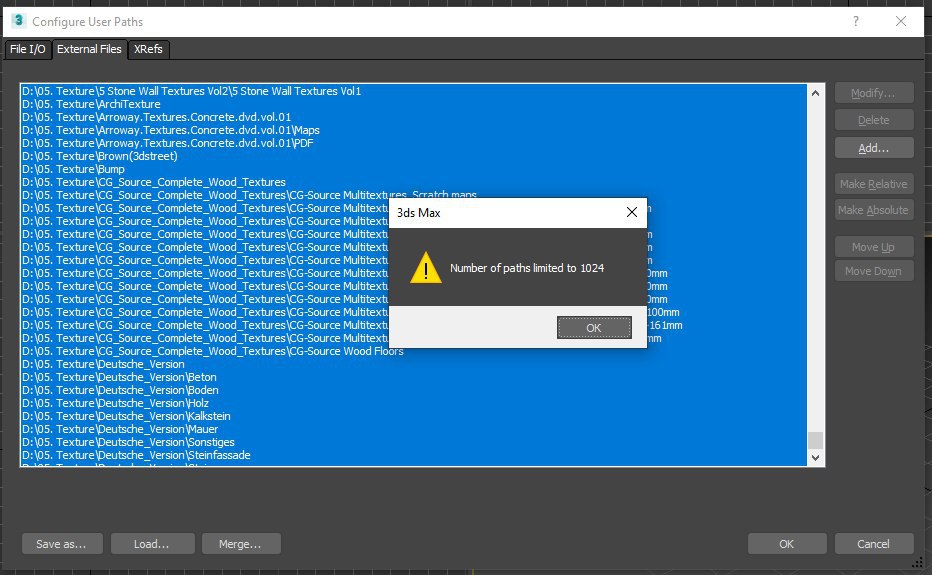Click the Move Up button
The height and width of the screenshot is (575, 932).
point(873,247)
